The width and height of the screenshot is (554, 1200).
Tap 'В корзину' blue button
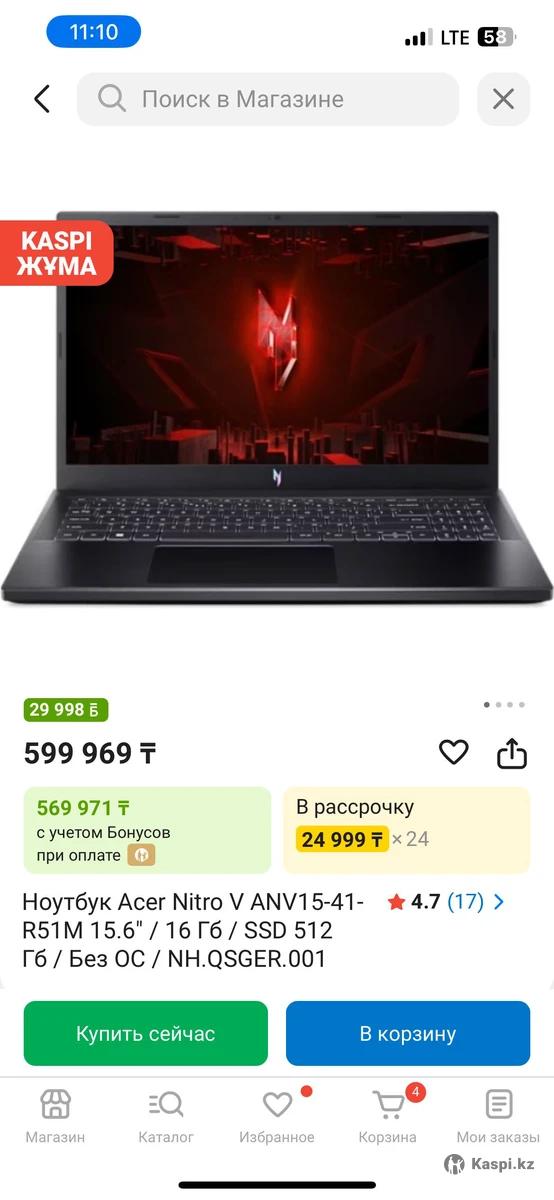[x=408, y=1033]
